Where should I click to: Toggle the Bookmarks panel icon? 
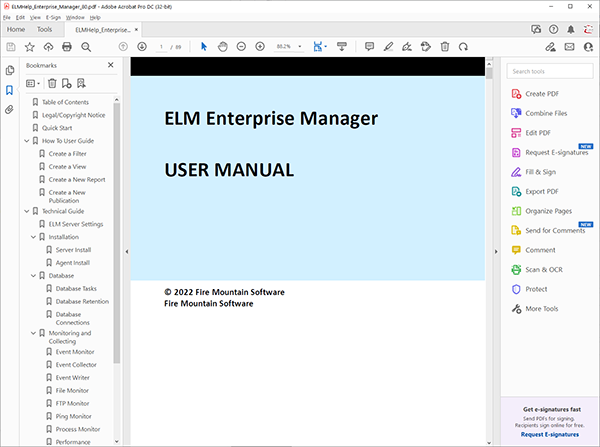(x=10, y=90)
